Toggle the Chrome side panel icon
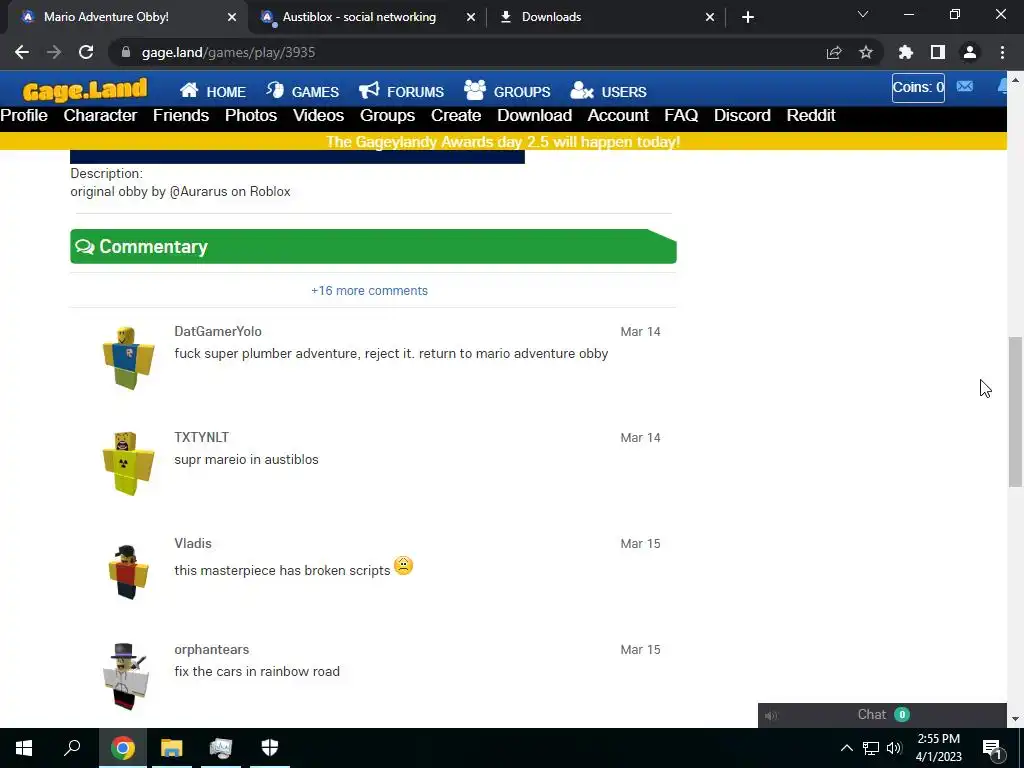 (938, 52)
